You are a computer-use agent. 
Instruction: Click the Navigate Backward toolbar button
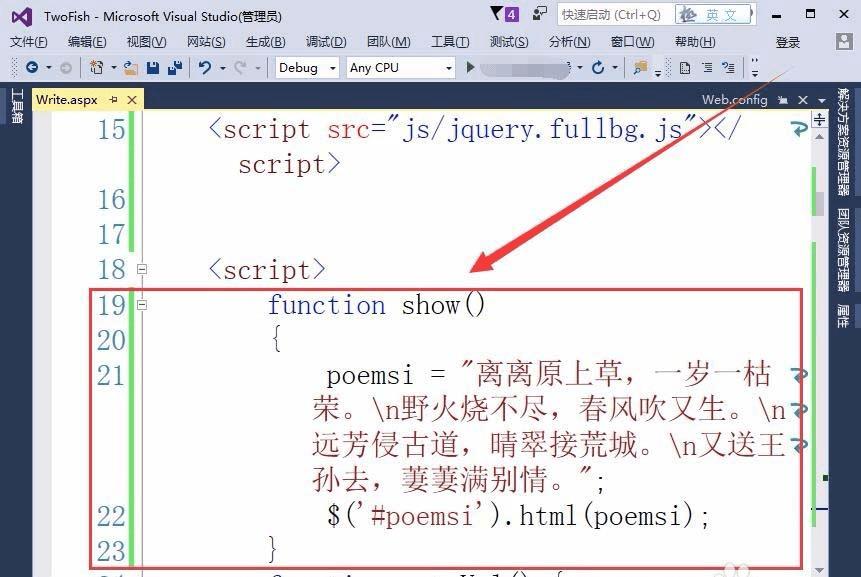click(32, 68)
